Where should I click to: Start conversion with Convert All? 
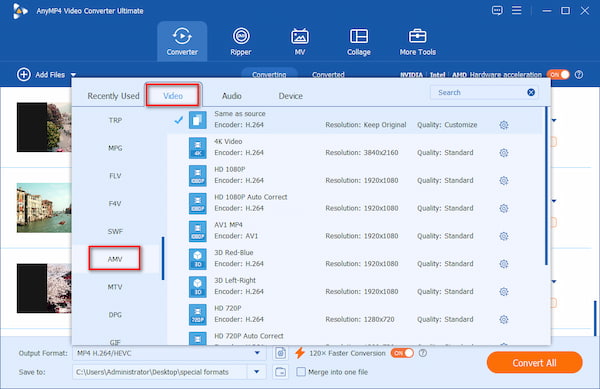click(535, 363)
